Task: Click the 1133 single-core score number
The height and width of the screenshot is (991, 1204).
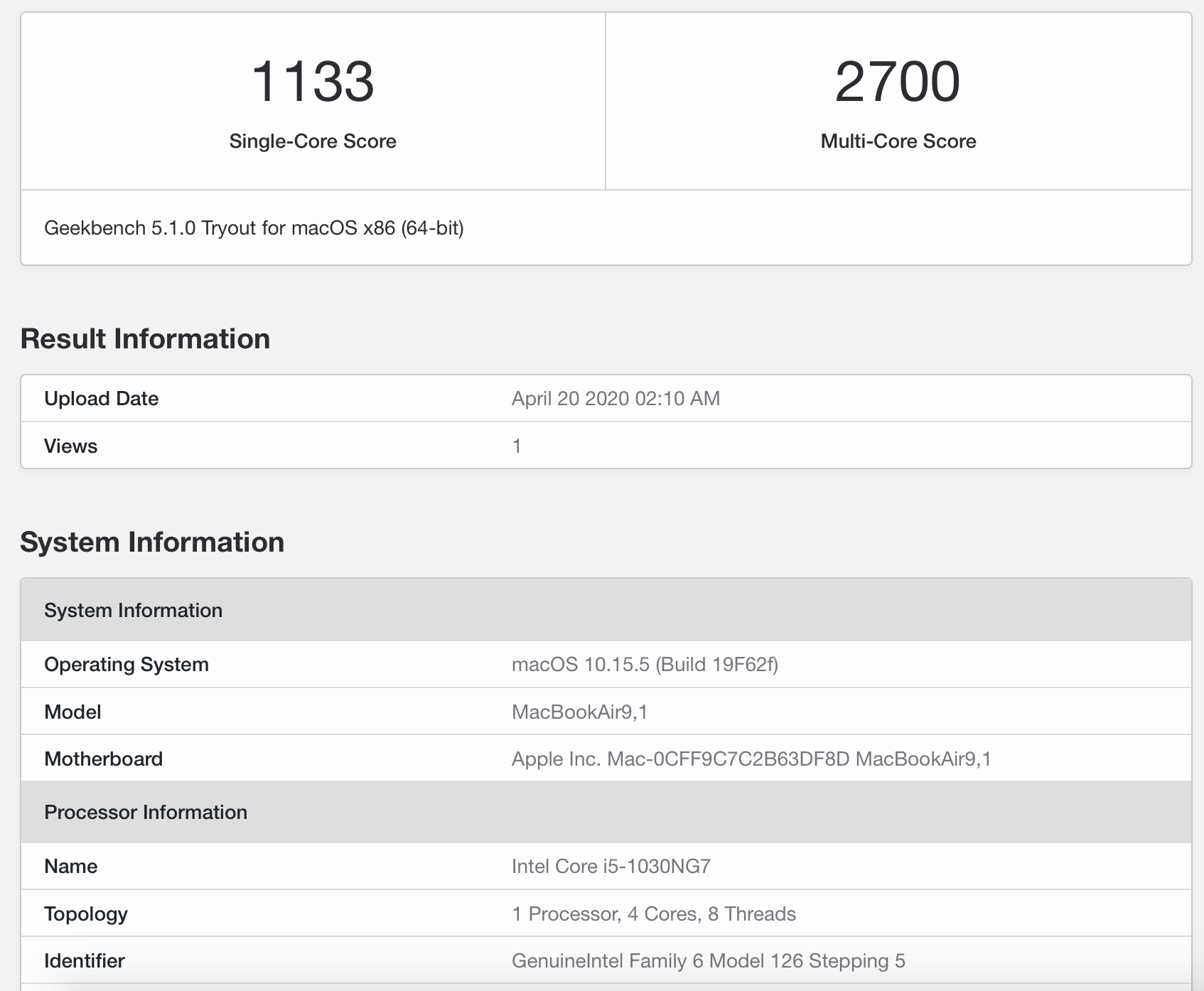Action: click(x=313, y=82)
